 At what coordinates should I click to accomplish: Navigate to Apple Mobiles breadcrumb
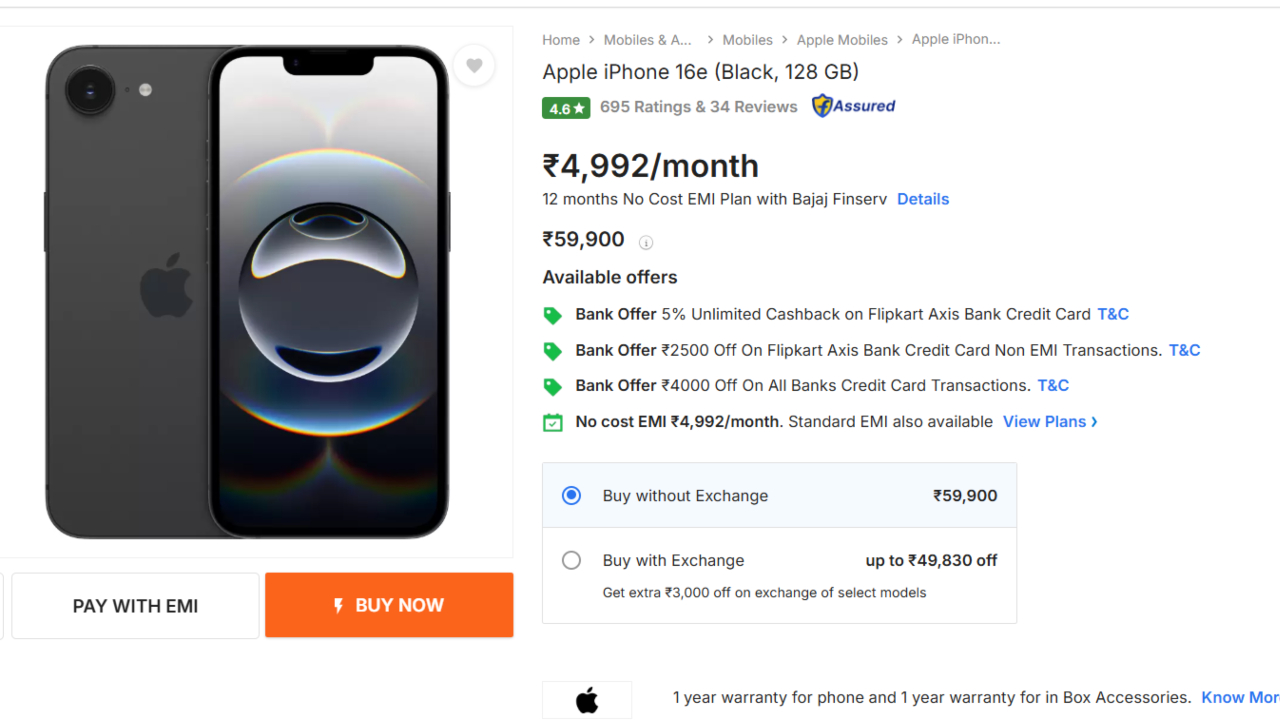pos(842,40)
